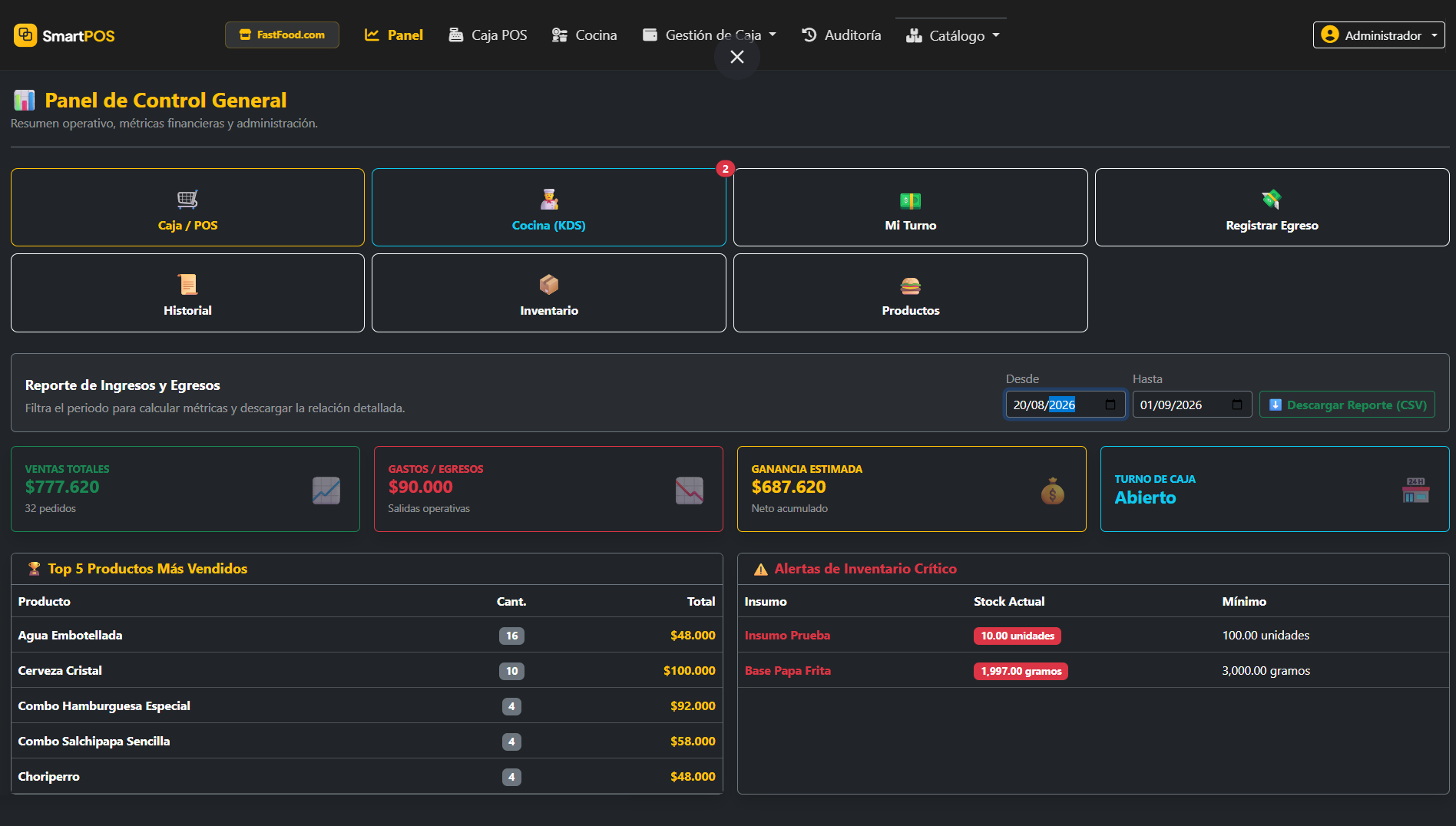Select Combo Hamburguesa Especial product name
Viewport: 1456px width, 826px height.
pyautogui.click(x=104, y=705)
